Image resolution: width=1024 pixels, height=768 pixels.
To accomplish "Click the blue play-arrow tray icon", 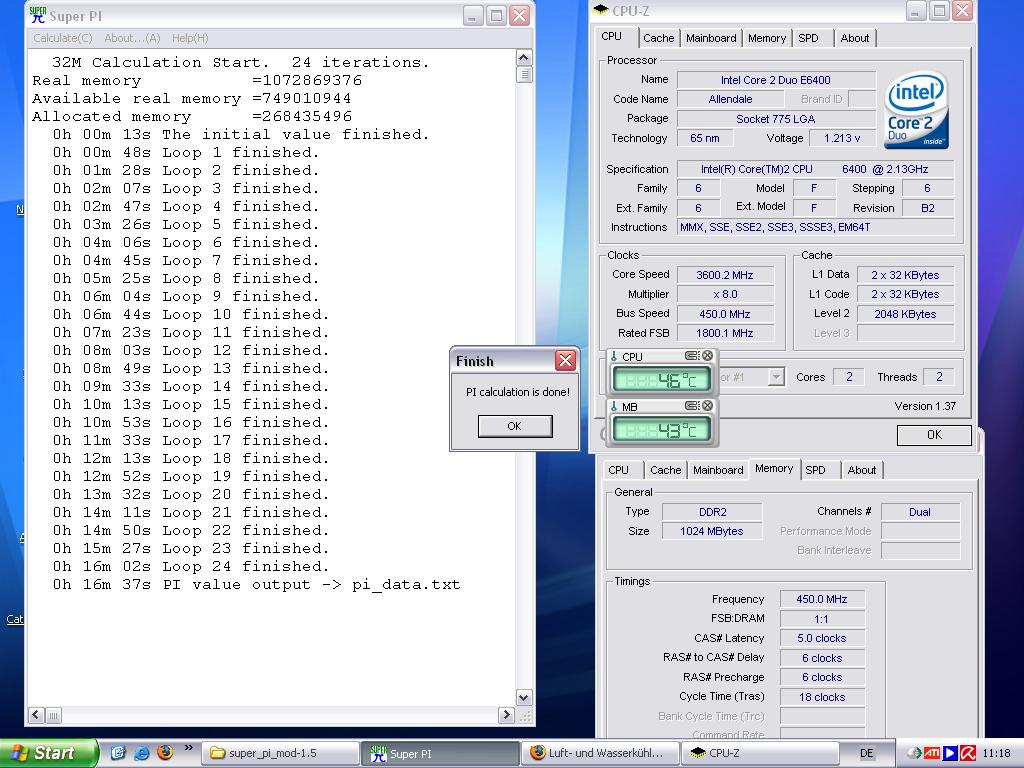I will tap(950, 753).
